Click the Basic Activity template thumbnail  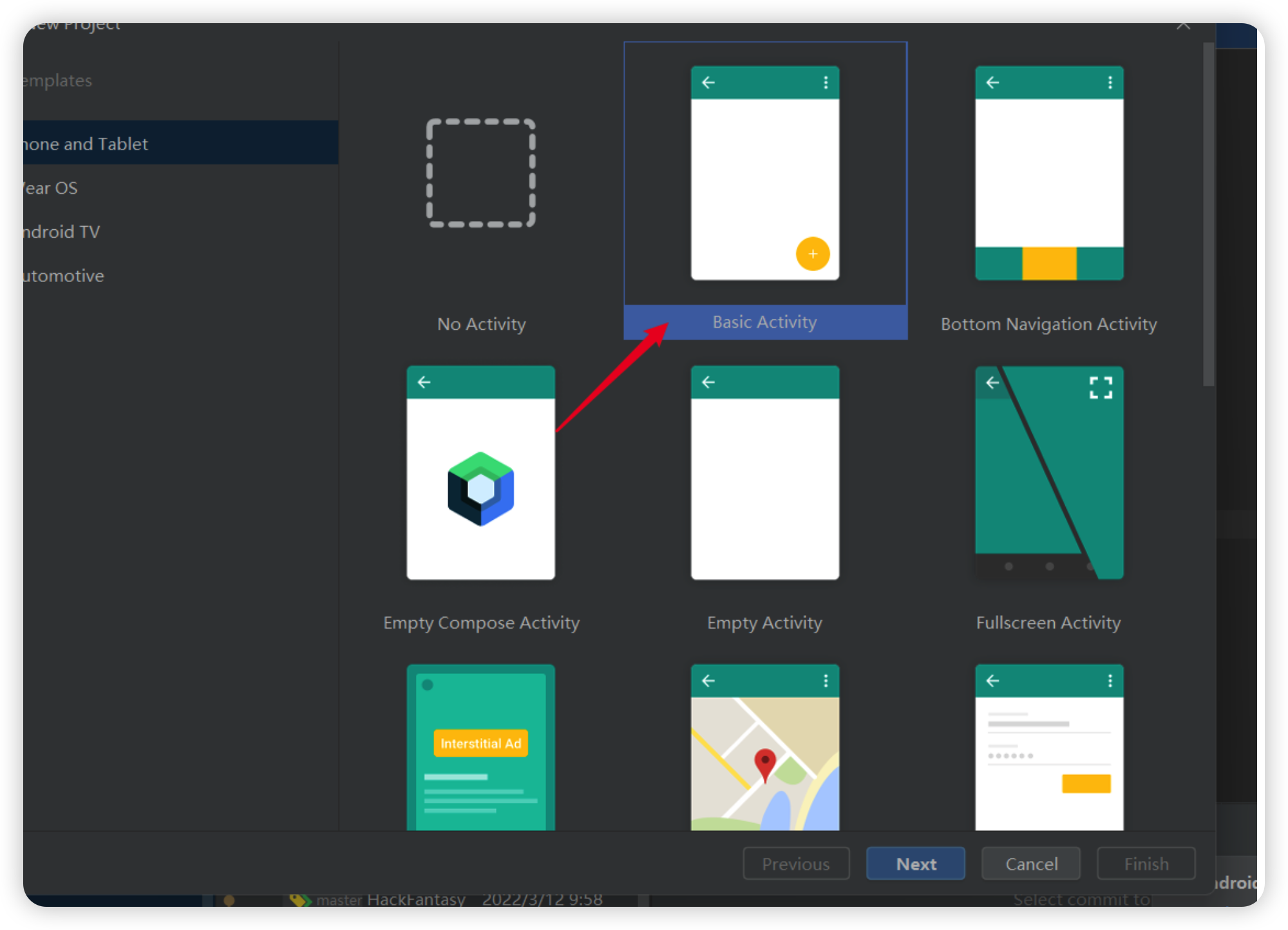pos(764,173)
